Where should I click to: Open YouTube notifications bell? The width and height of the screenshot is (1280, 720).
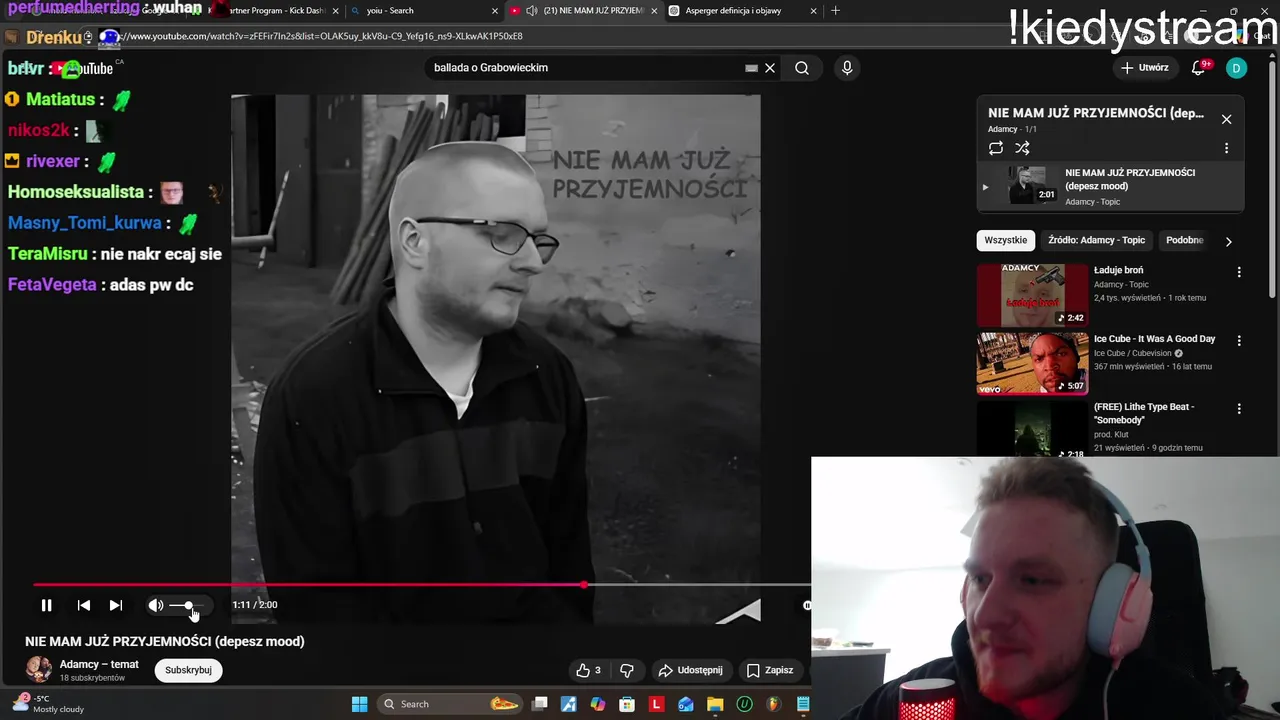point(1198,68)
